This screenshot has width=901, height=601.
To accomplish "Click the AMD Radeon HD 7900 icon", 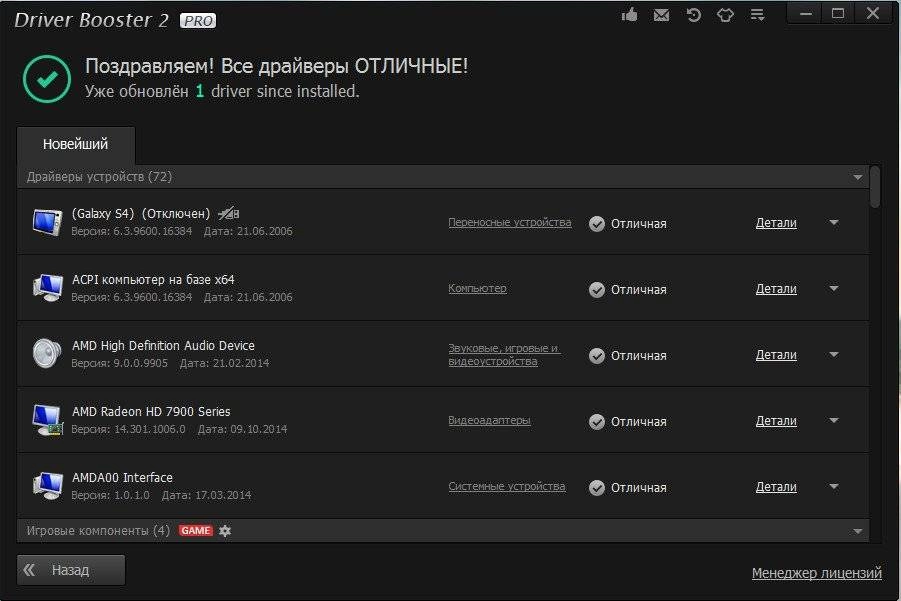I will [x=48, y=420].
